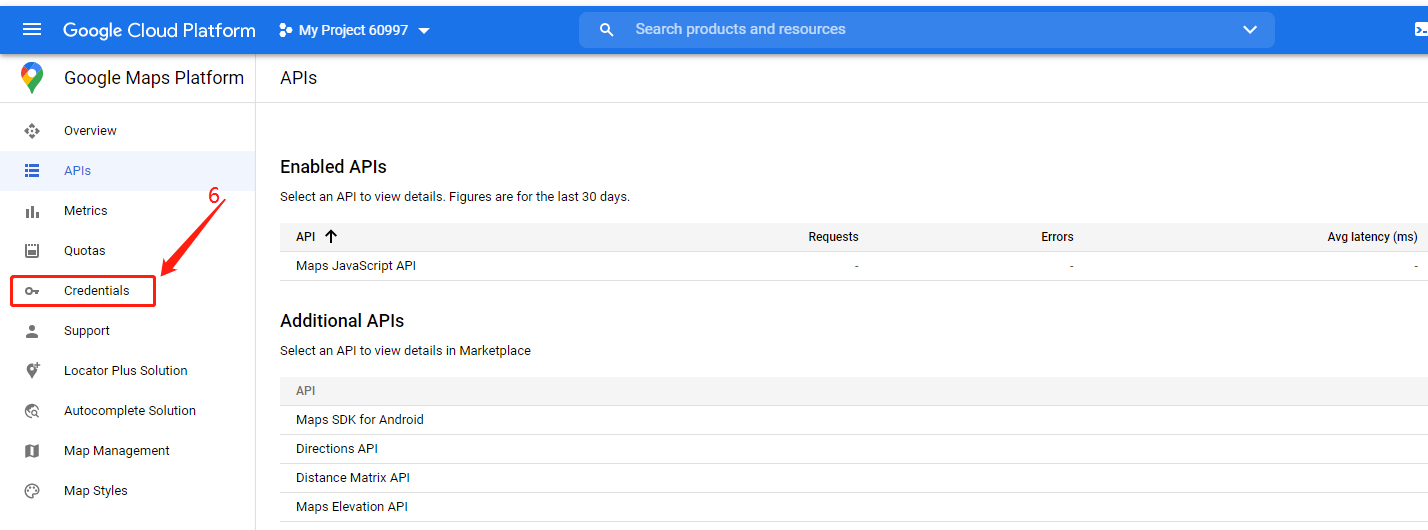Click the Errors column header

click(x=1057, y=237)
